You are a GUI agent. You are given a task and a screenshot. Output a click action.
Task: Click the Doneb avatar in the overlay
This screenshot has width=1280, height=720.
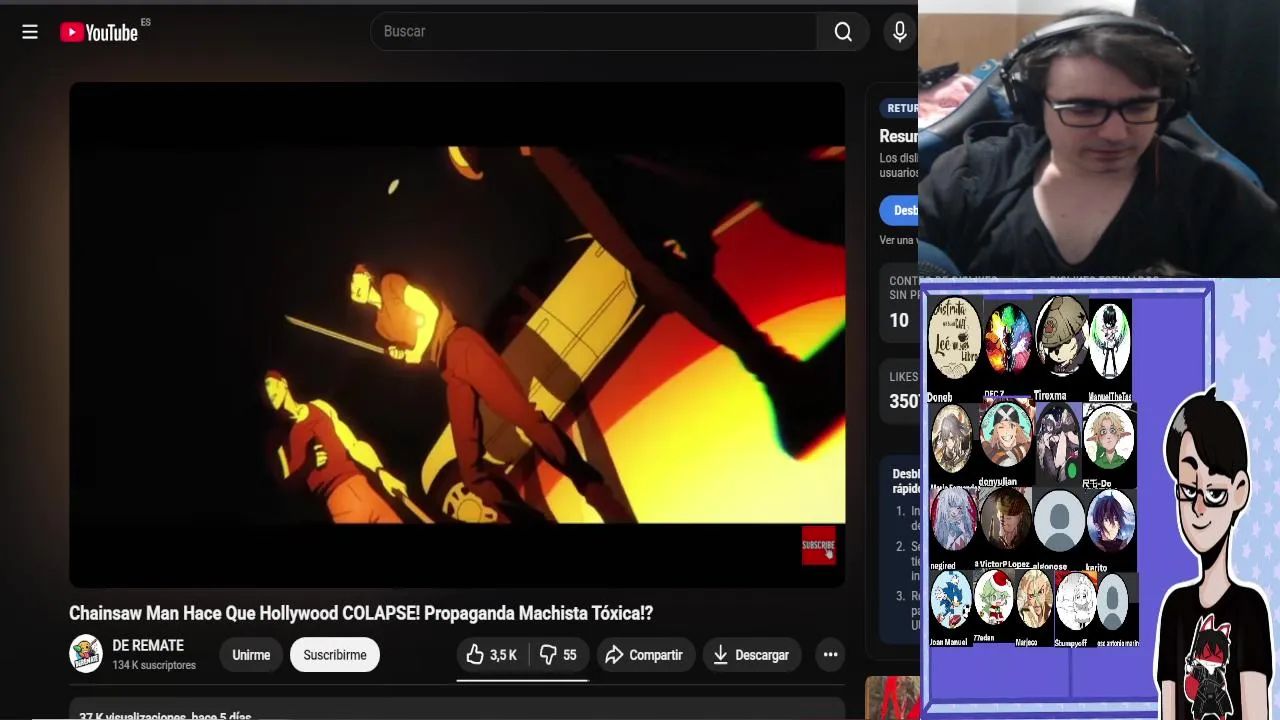954,339
